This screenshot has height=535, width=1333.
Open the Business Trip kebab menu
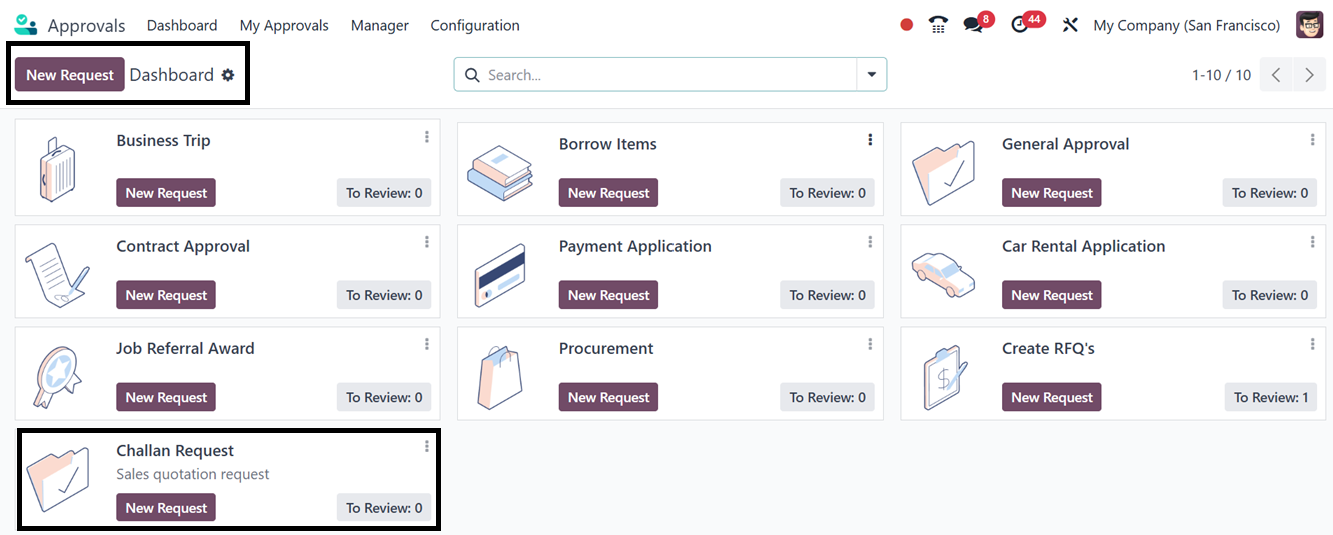(427, 137)
